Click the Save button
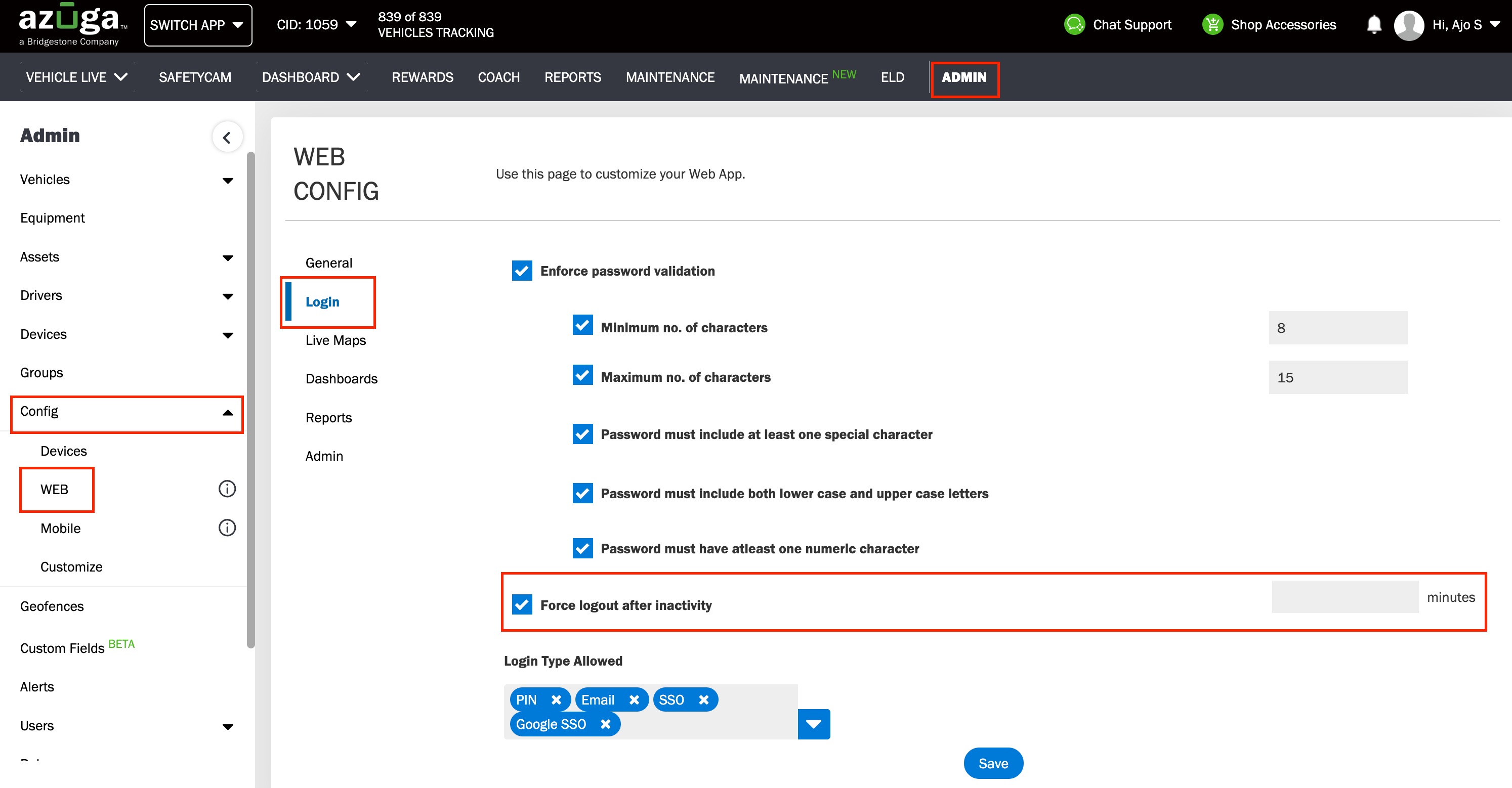The height and width of the screenshot is (788, 1512). [993, 763]
